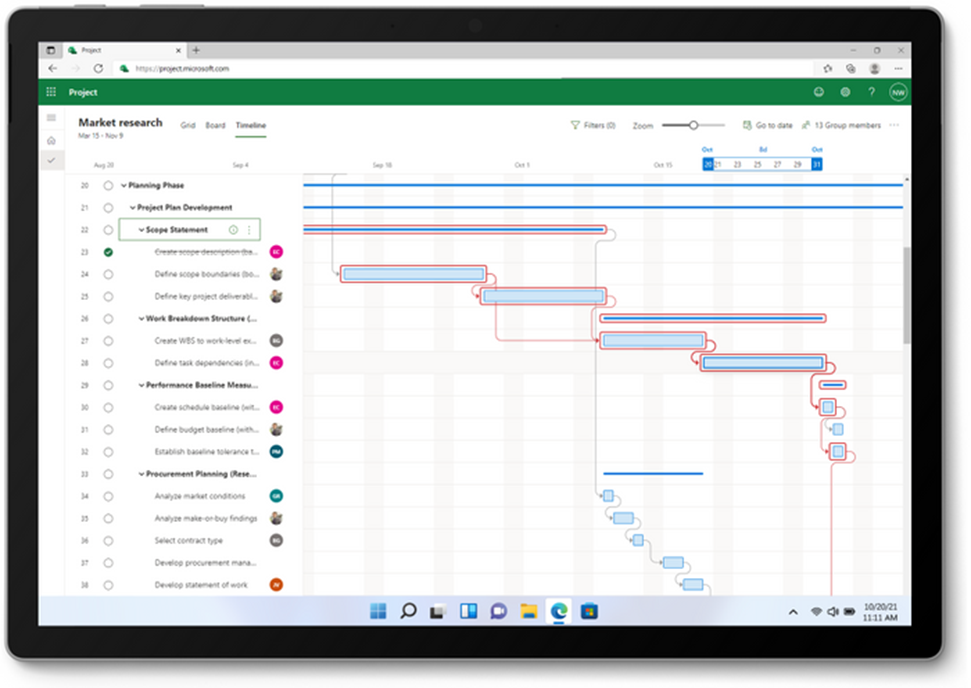The image size is (971, 688).
Task: Collapse the Planning Phase group
Action: click(x=124, y=185)
